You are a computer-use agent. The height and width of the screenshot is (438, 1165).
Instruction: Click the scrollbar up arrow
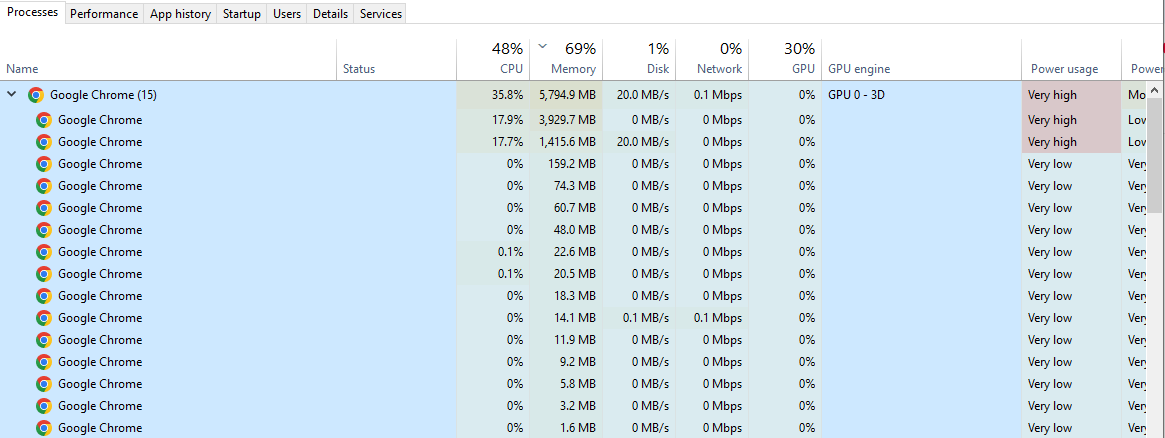point(1155,90)
